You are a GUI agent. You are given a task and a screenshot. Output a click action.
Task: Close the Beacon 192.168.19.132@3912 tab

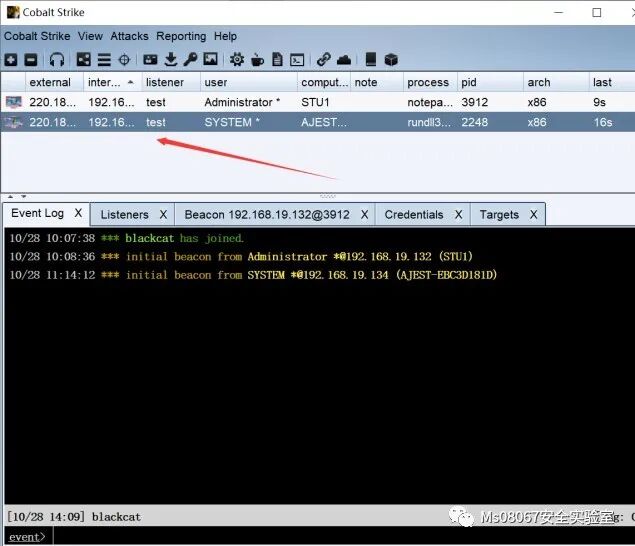tap(364, 215)
